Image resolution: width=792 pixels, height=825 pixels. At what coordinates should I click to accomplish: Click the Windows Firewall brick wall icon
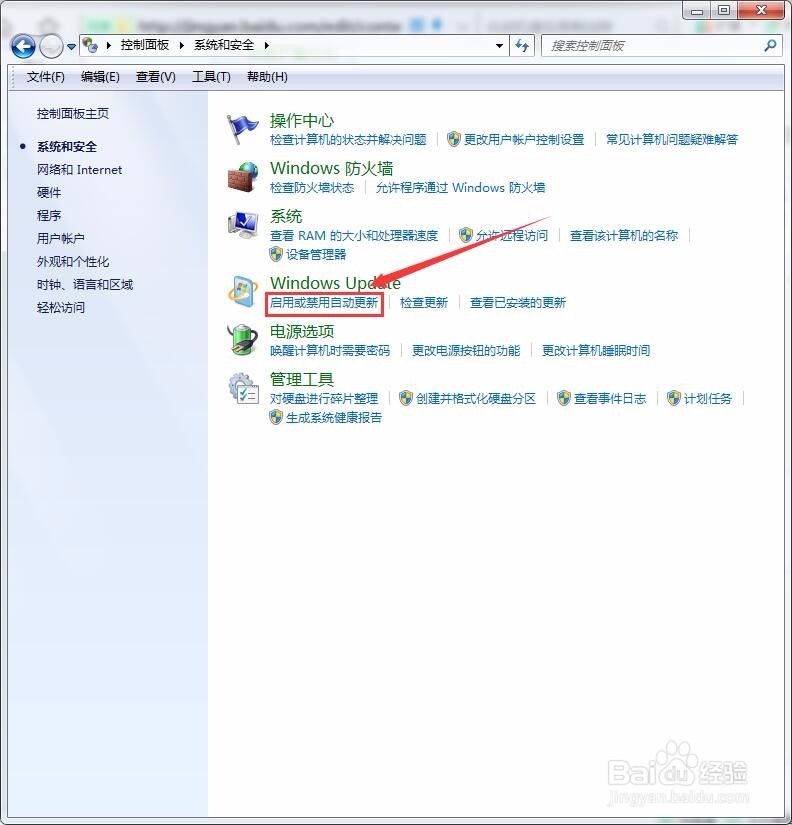click(243, 177)
